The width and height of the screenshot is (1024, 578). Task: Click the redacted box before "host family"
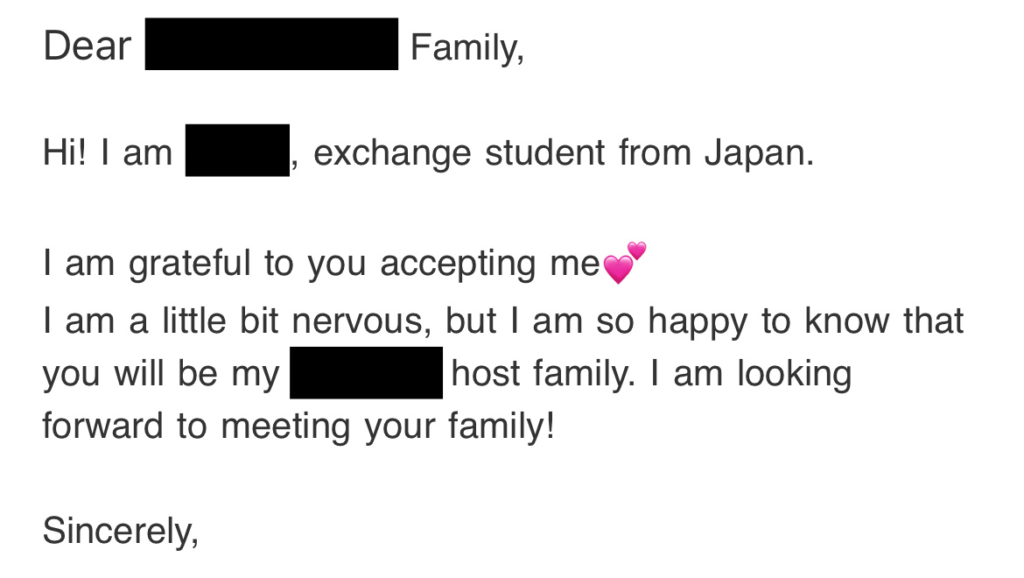tap(366, 373)
